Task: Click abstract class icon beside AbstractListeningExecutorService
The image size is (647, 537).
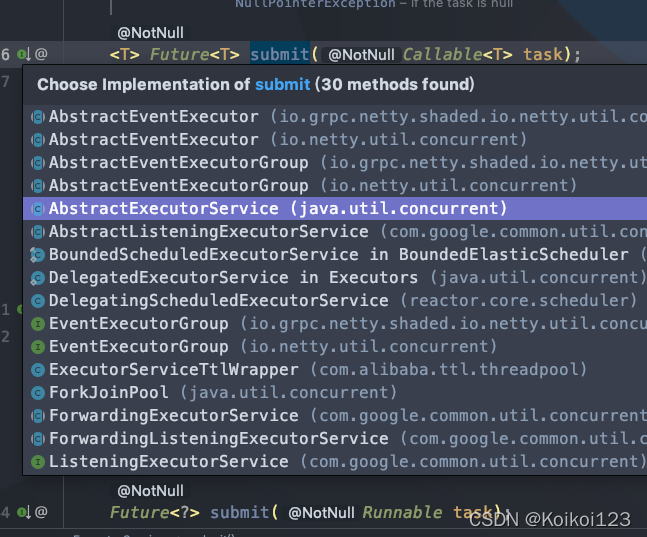Action: (x=38, y=232)
